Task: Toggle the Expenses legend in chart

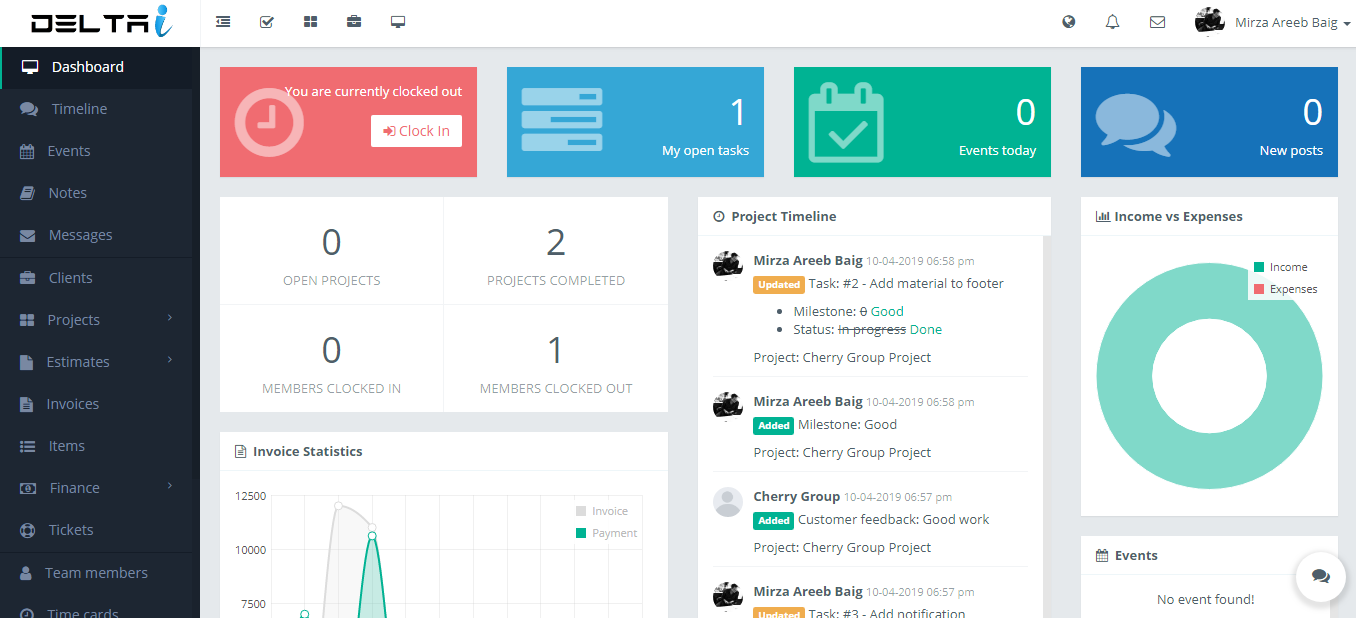Action: point(1285,289)
